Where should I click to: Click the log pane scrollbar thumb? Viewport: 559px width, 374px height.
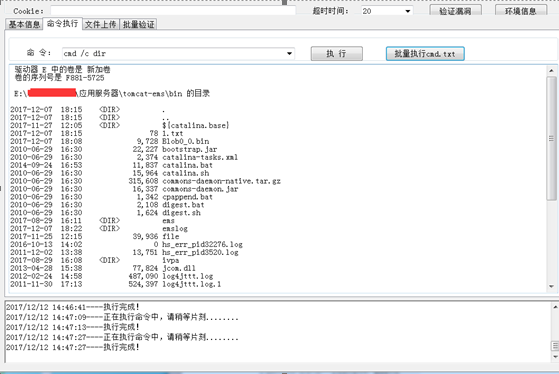coord(555,346)
